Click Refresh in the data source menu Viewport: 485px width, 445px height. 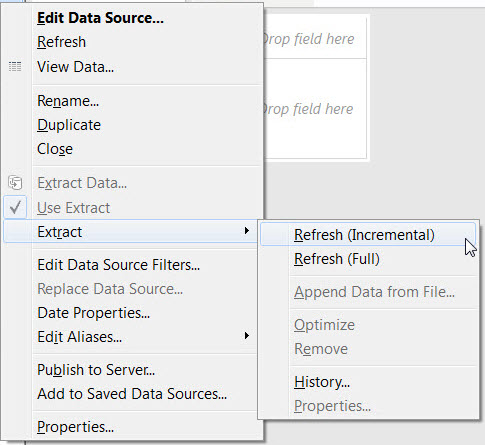pos(62,42)
